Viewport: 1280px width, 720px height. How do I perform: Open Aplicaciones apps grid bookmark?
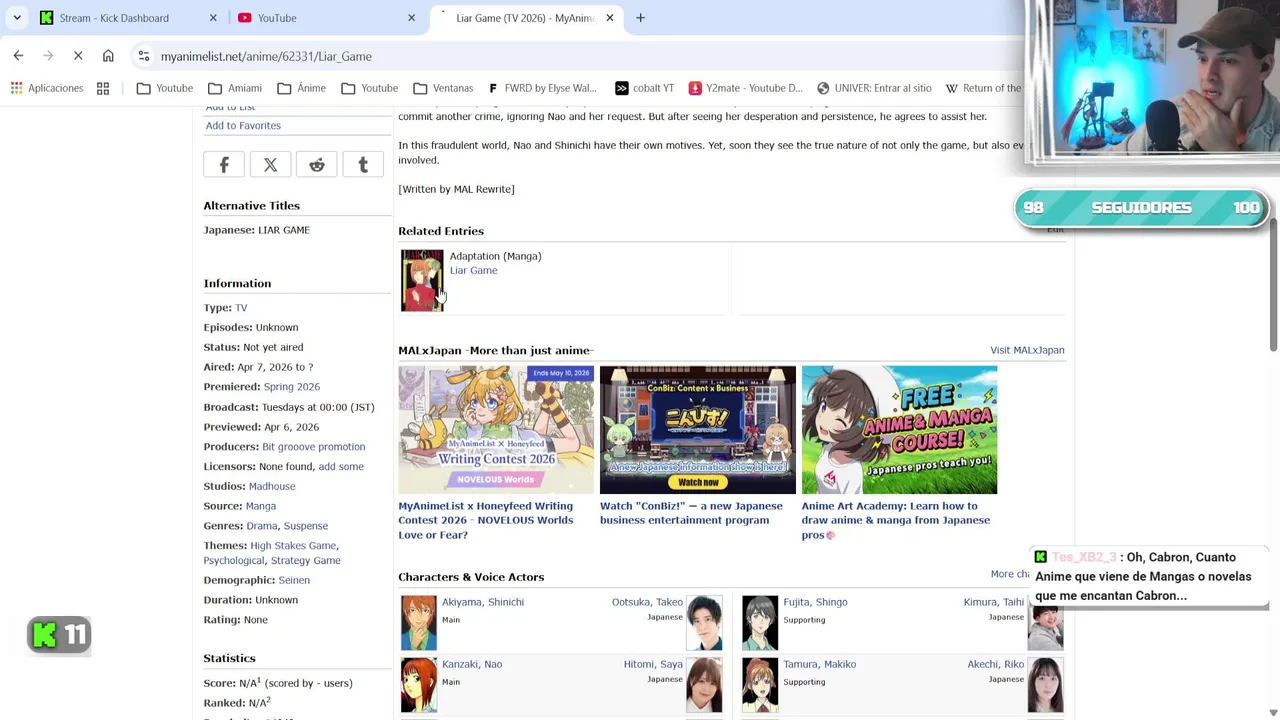click(47, 88)
